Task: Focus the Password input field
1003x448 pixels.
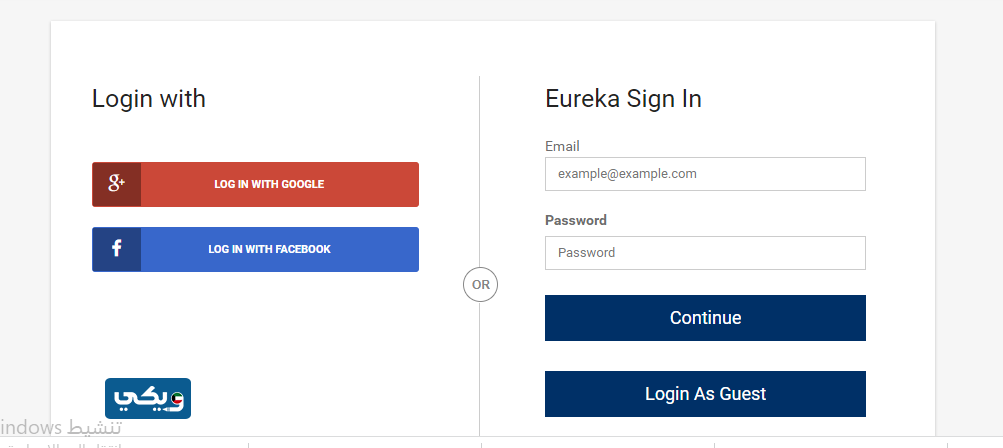Action: tap(705, 253)
